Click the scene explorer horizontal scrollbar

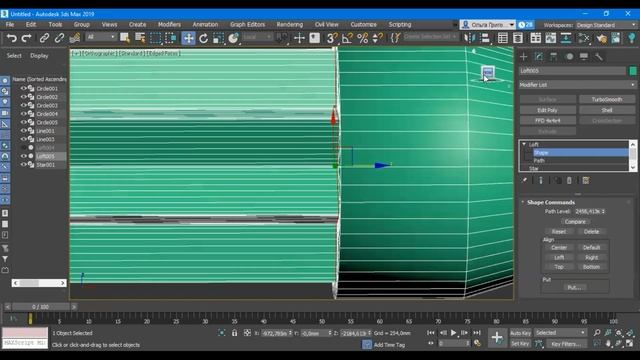coord(39,283)
